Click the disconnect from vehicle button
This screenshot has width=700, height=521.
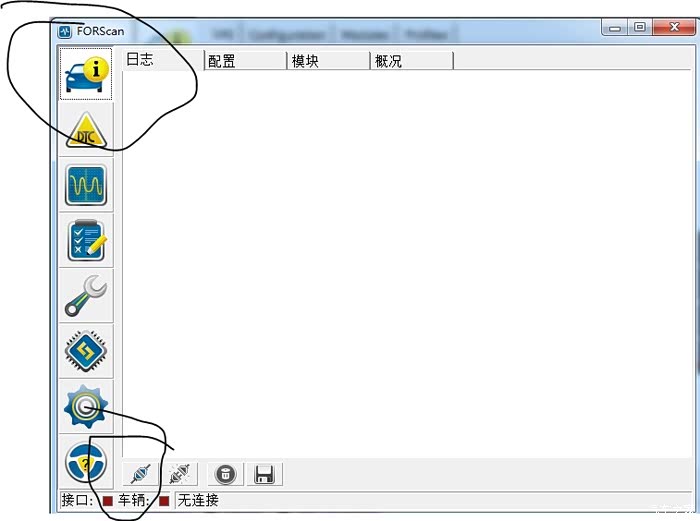pyautogui.click(x=180, y=474)
